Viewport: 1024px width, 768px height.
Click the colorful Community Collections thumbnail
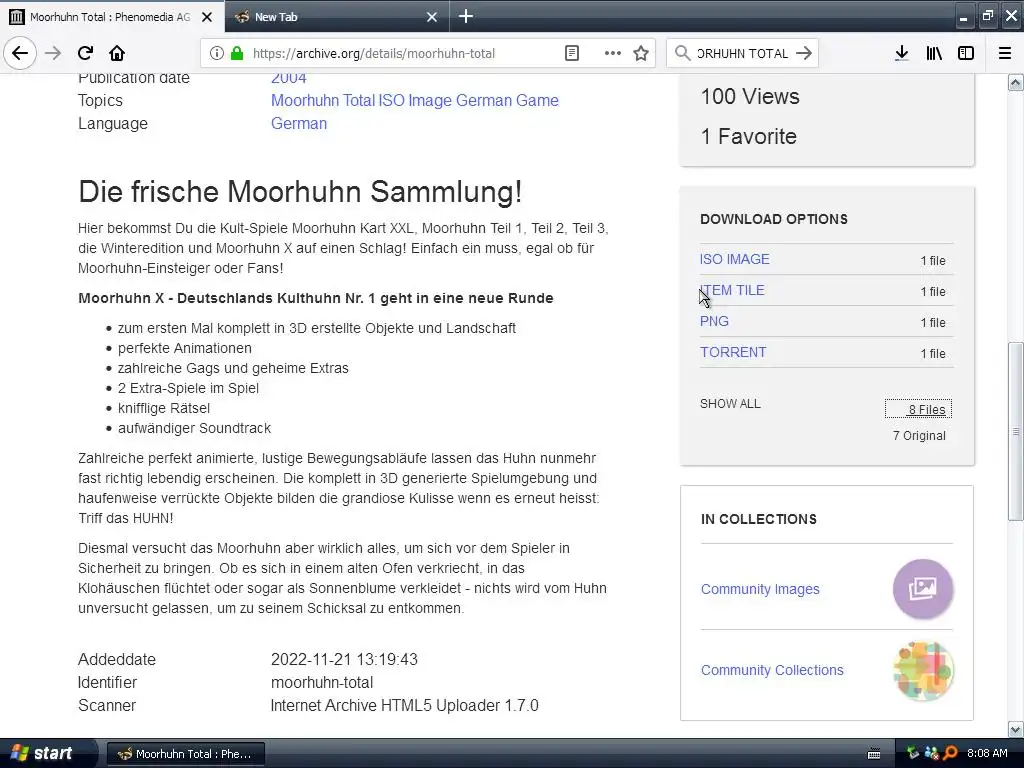[923, 671]
